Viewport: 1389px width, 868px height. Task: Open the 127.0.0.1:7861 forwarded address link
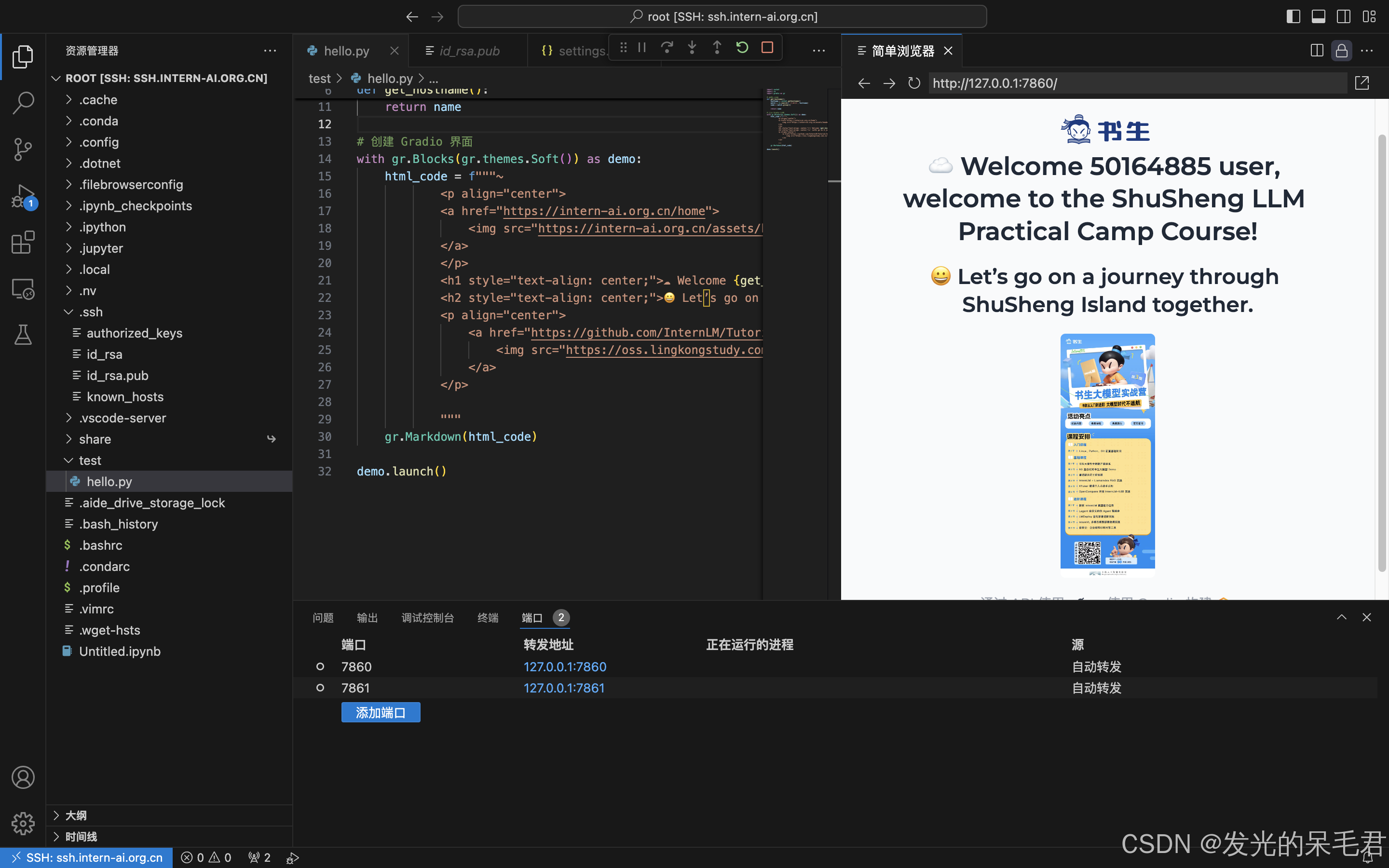564,688
